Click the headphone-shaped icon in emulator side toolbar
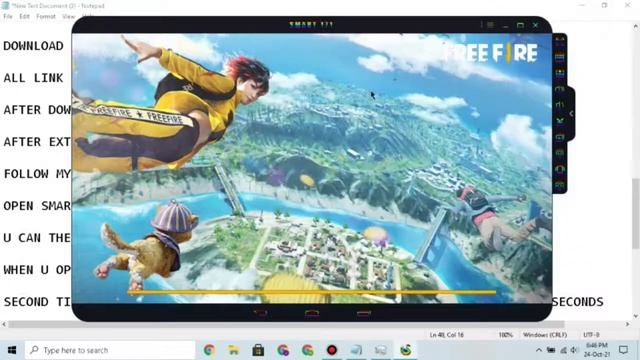 coord(560,169)
